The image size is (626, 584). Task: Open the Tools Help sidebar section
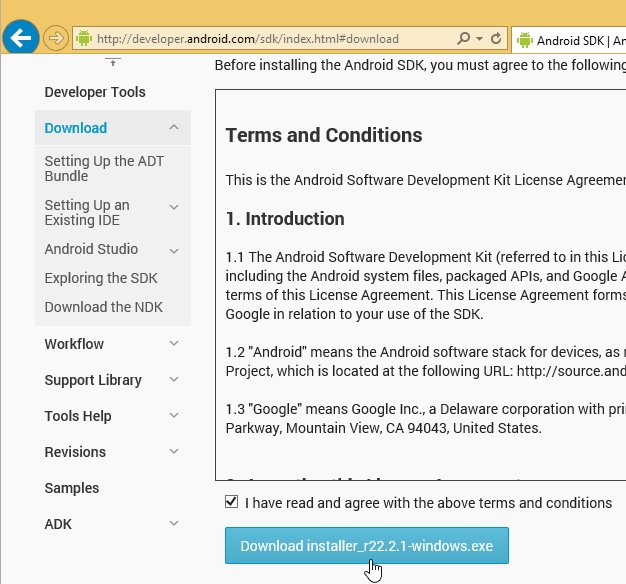click(78, 416)
